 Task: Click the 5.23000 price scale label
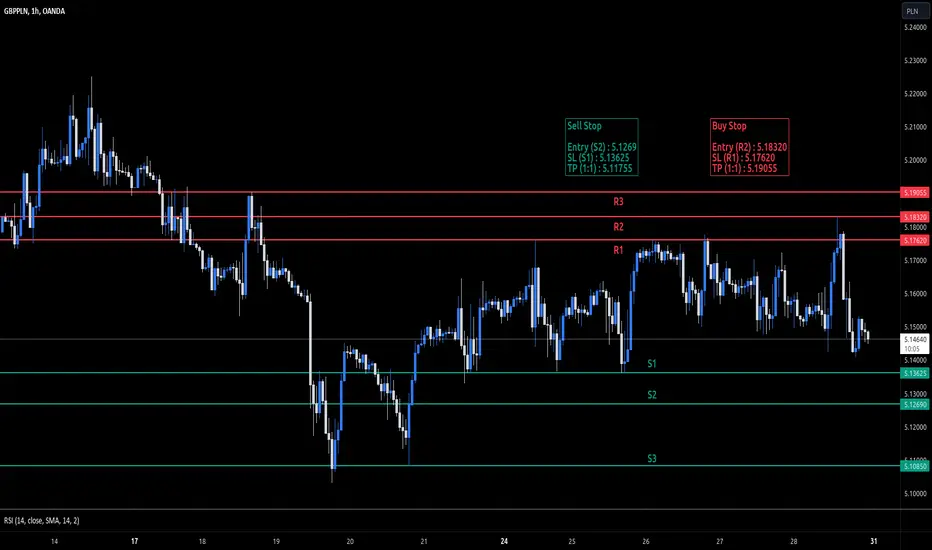point(915,61)
